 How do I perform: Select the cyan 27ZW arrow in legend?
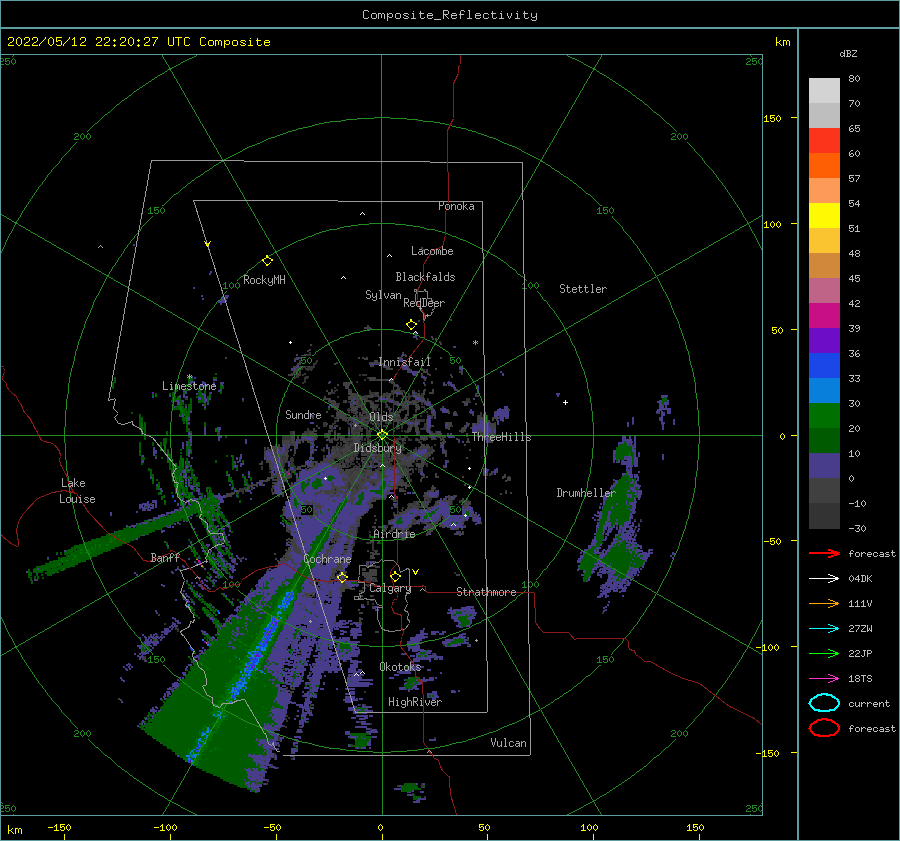point(824,629)
